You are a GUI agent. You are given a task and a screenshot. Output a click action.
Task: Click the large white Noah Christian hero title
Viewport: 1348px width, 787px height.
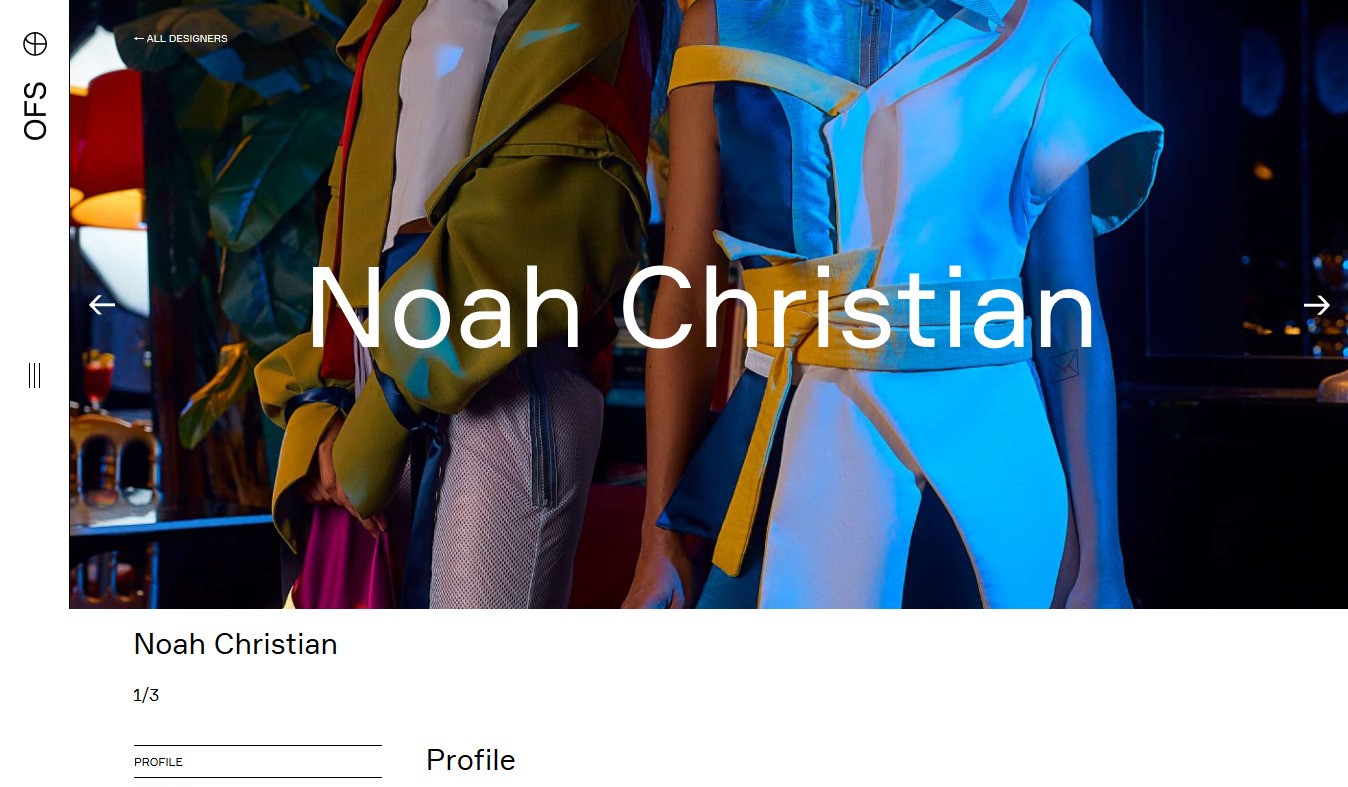click(x=702, y=309)
